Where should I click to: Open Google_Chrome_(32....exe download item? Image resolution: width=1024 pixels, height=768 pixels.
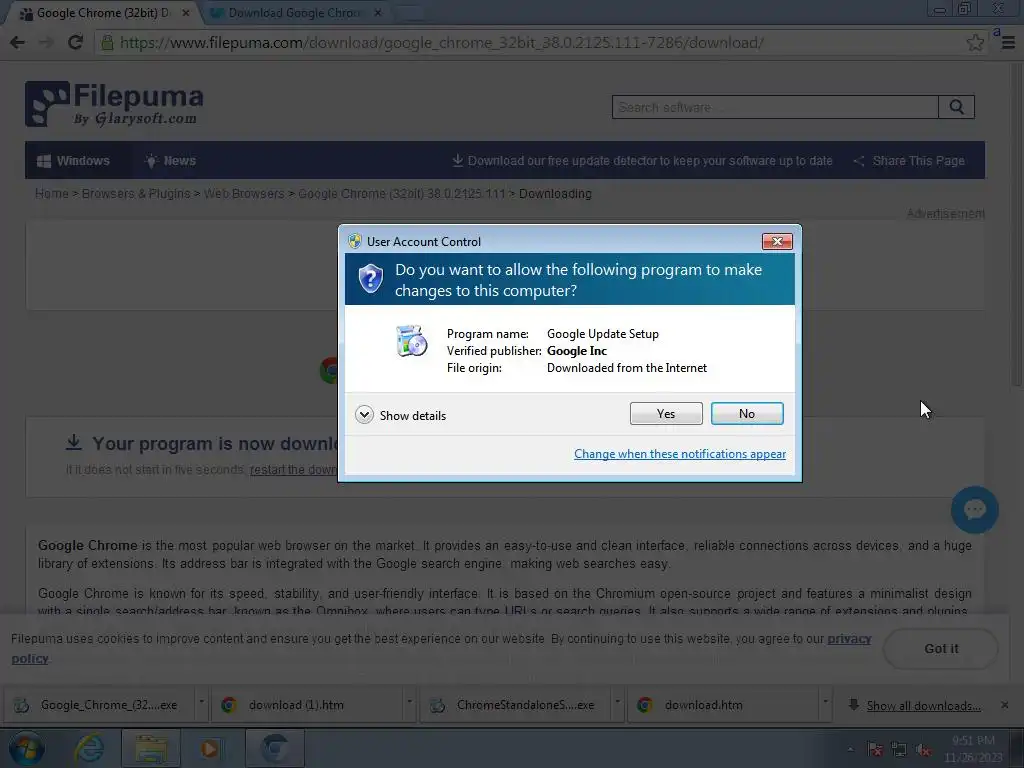pos(98,705)
